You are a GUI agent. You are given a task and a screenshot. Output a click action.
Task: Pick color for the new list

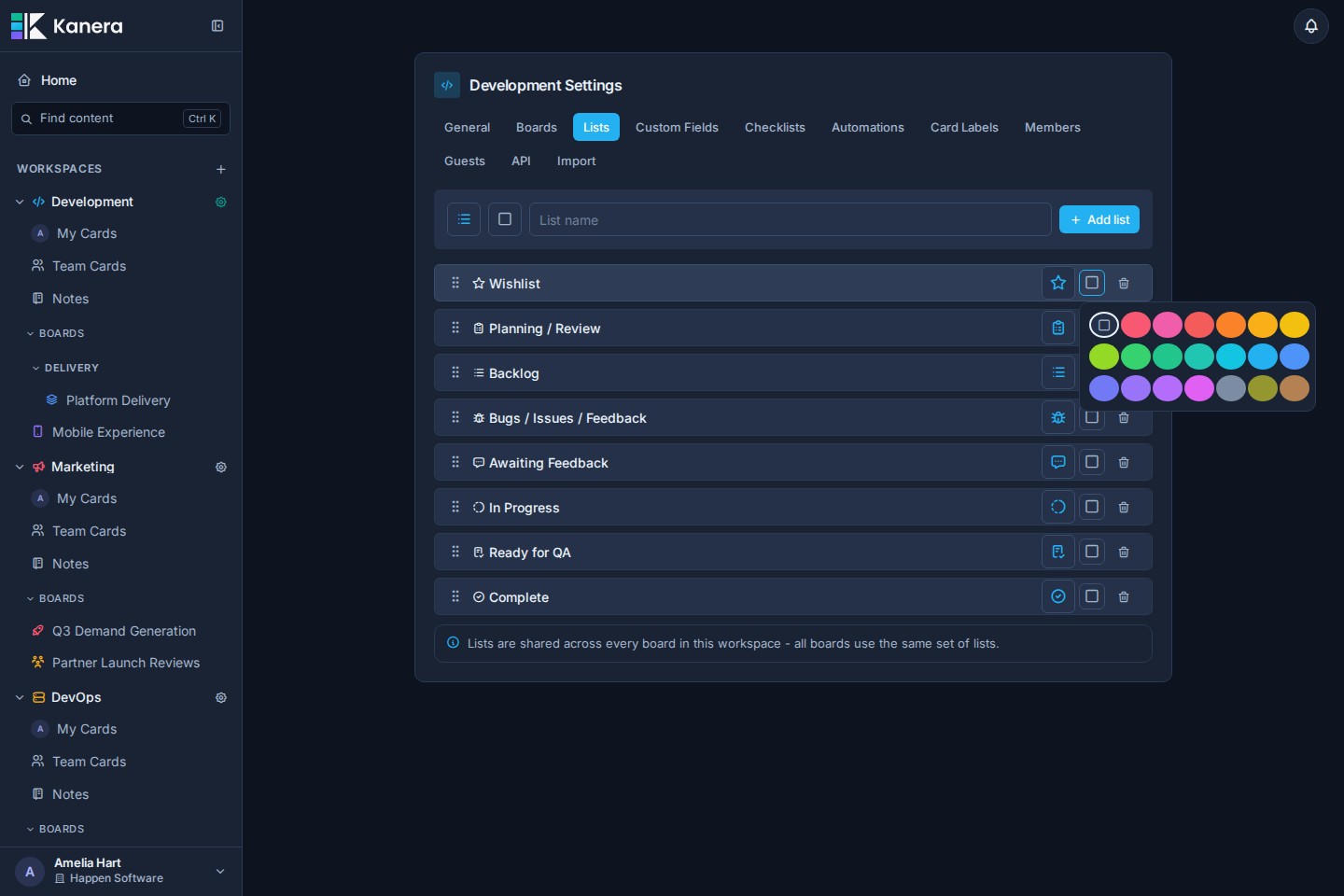click(x=505, y=219)
